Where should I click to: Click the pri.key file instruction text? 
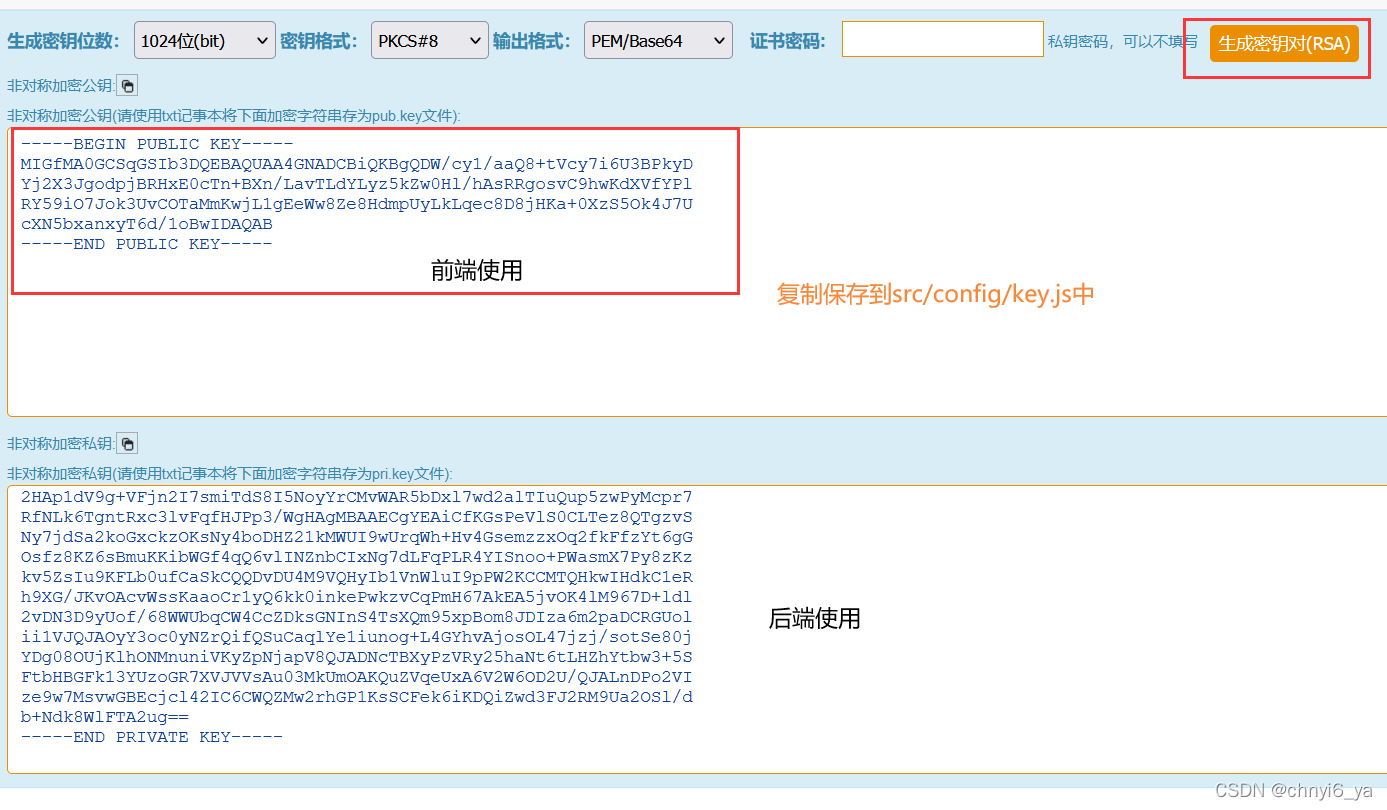pyautogui.click(x=230, y=473)
